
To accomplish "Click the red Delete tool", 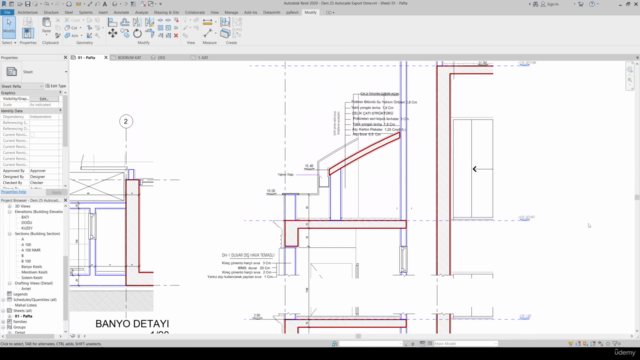I will [176, 36].
